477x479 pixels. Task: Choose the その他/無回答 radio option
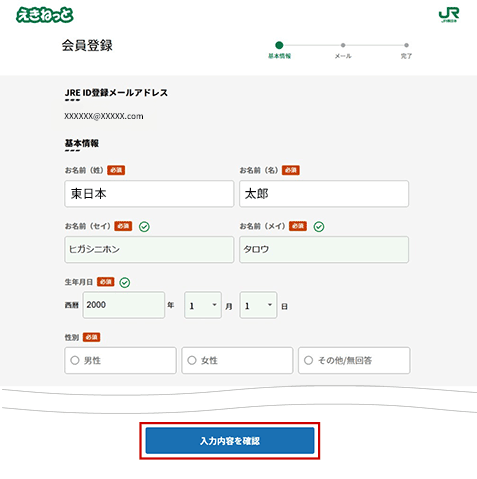354,360
